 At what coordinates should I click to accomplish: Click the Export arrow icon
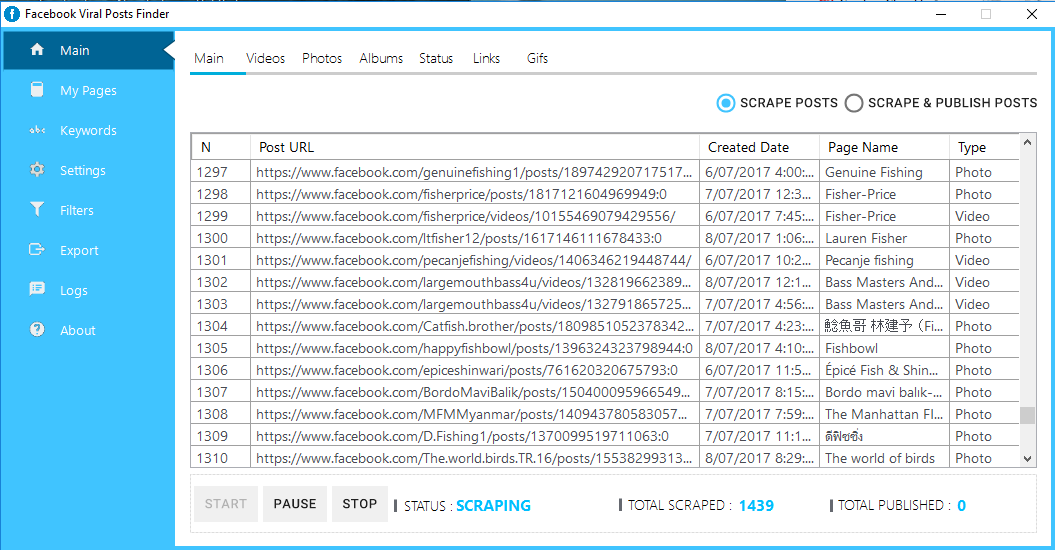point(37,250)
